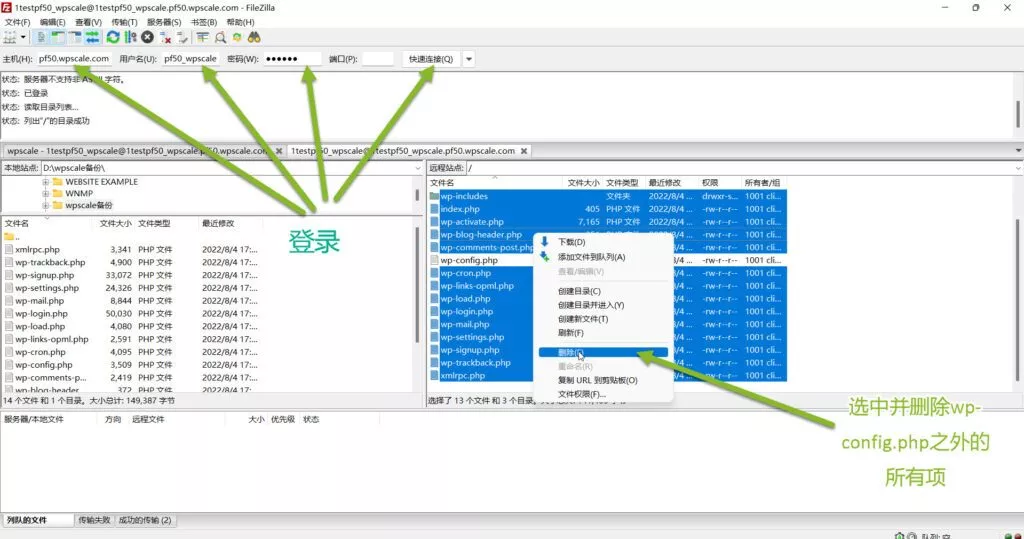Sort remote list by 权限 column
Image resolution: width=1024 pixels, height=539 pixels.
click(710, 183)
